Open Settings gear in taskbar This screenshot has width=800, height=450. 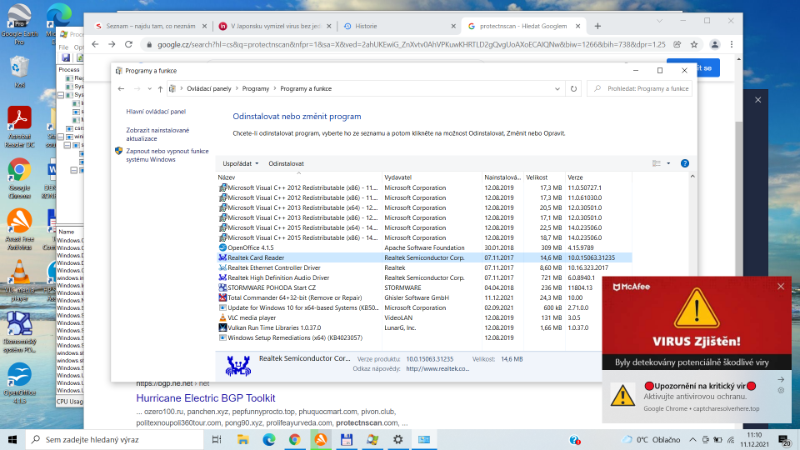tap(398, 439)
